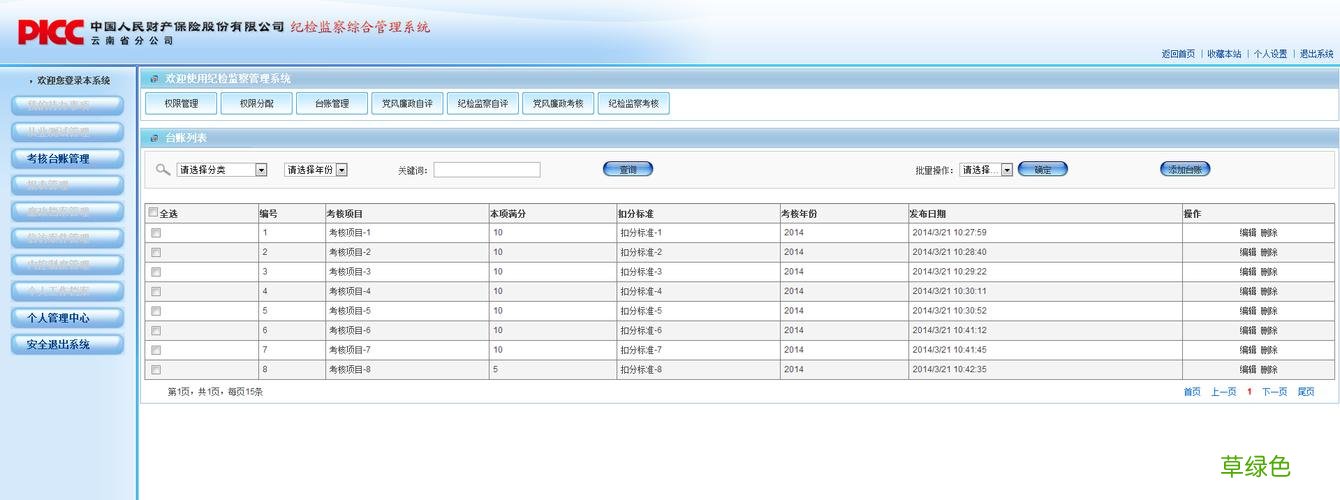
Task: Expand the 请选择年份 year dropdown
Action: coord(316,170)
